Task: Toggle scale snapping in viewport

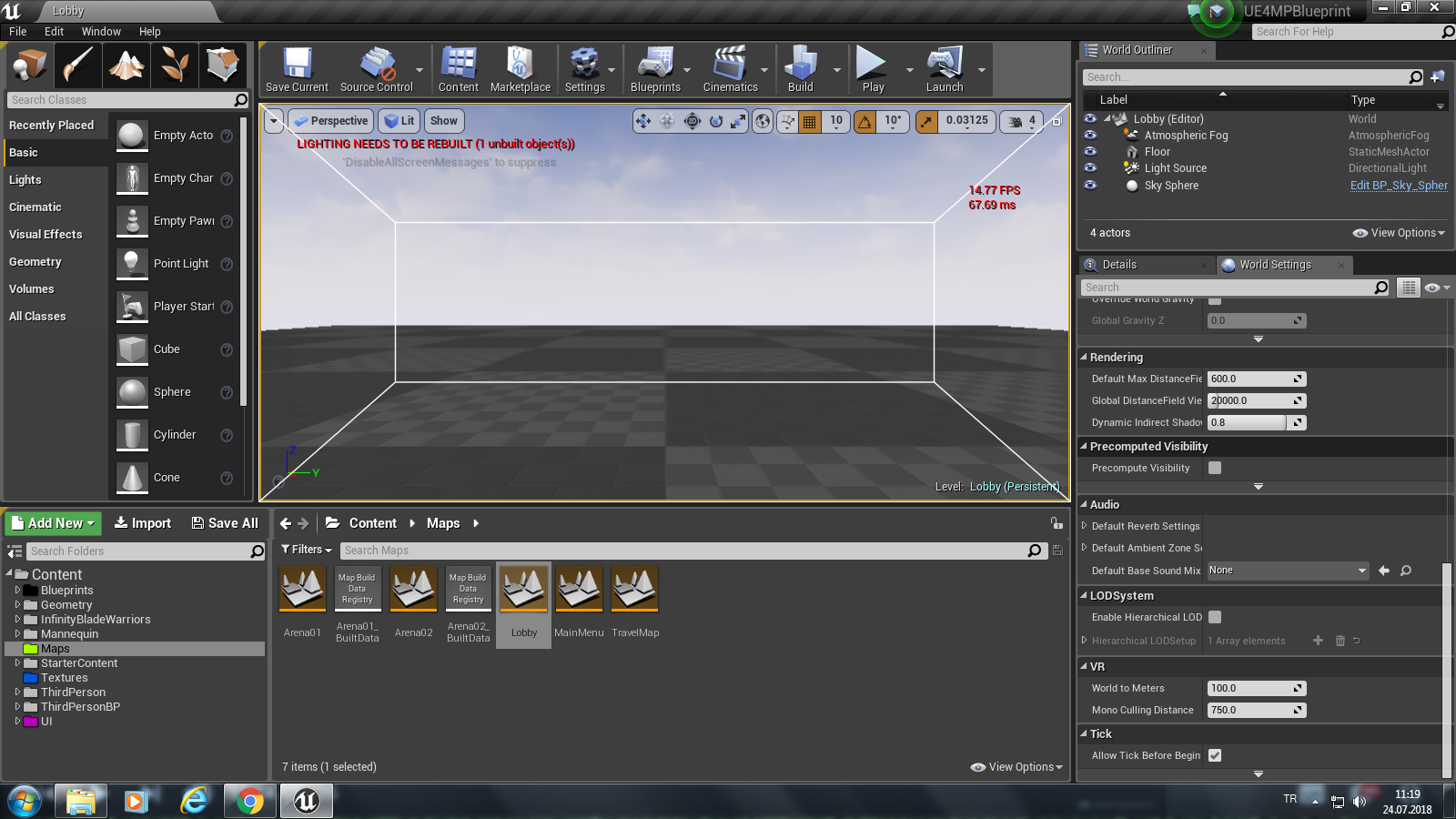Action: (x=926, y=121)
